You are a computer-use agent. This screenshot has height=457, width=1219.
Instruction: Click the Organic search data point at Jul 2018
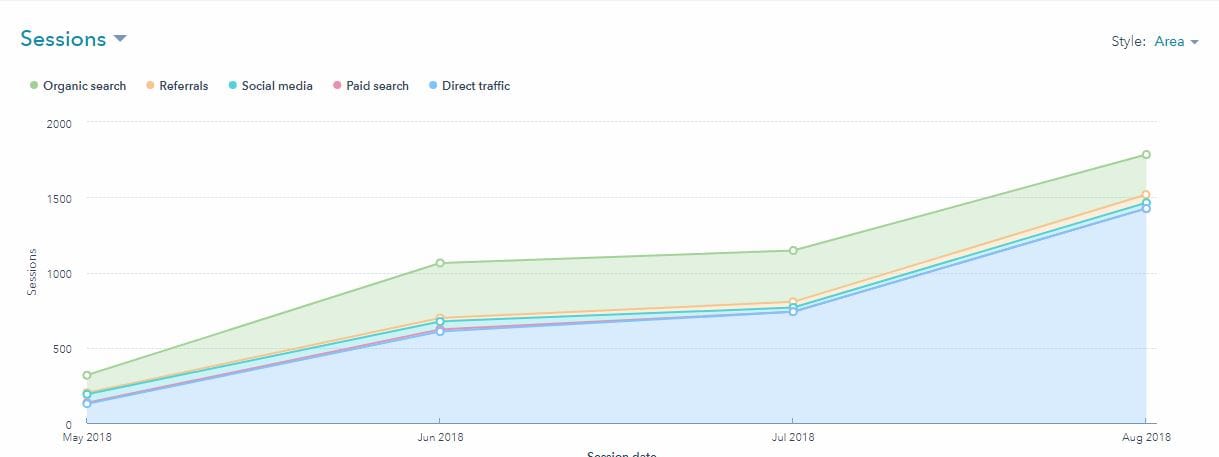[x=793, y=250]
